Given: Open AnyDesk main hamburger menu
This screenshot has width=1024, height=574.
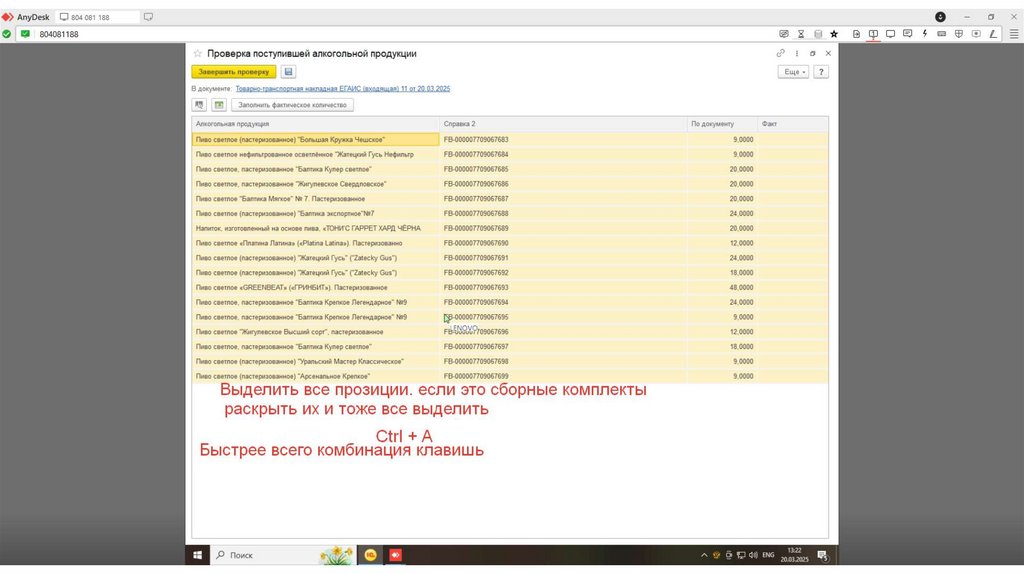Looking at the screenshot, I should 1014,34.
